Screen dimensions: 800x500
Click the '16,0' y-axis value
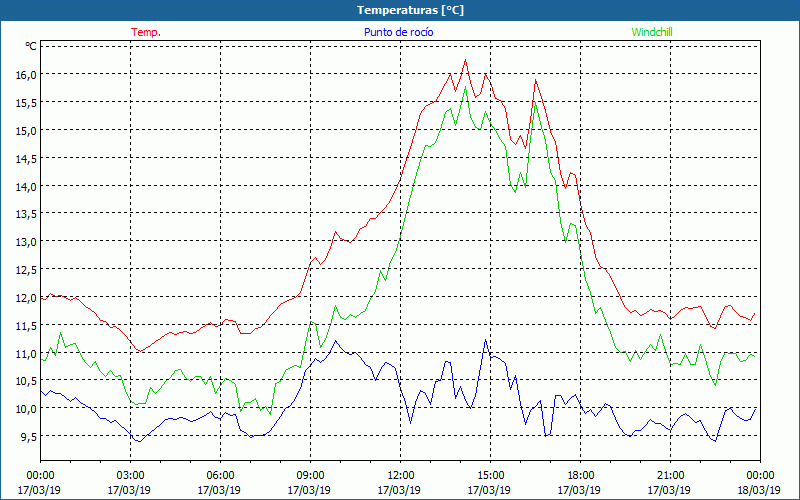26,75
